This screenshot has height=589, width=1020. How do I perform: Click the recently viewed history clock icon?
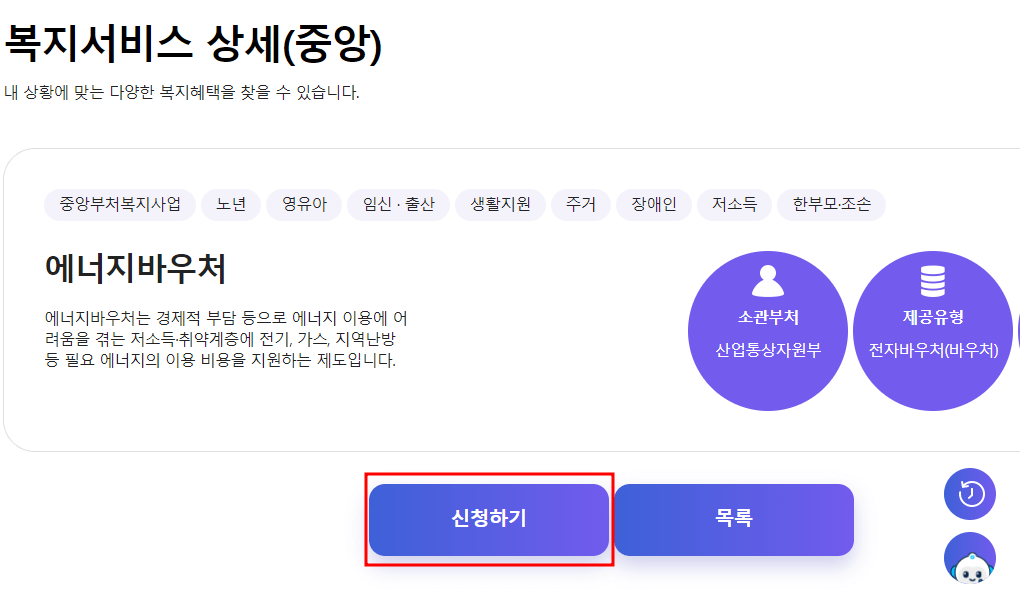[x=968, y=494]
